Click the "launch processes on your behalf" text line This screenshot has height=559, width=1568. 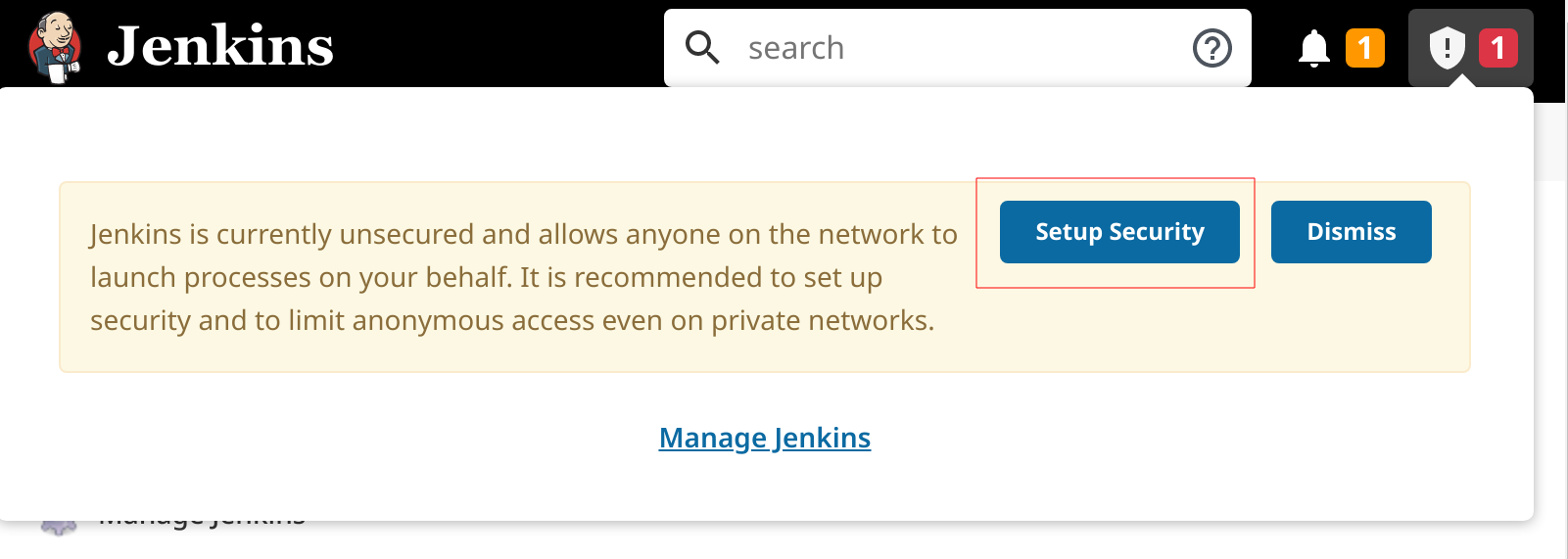(486, 278)
